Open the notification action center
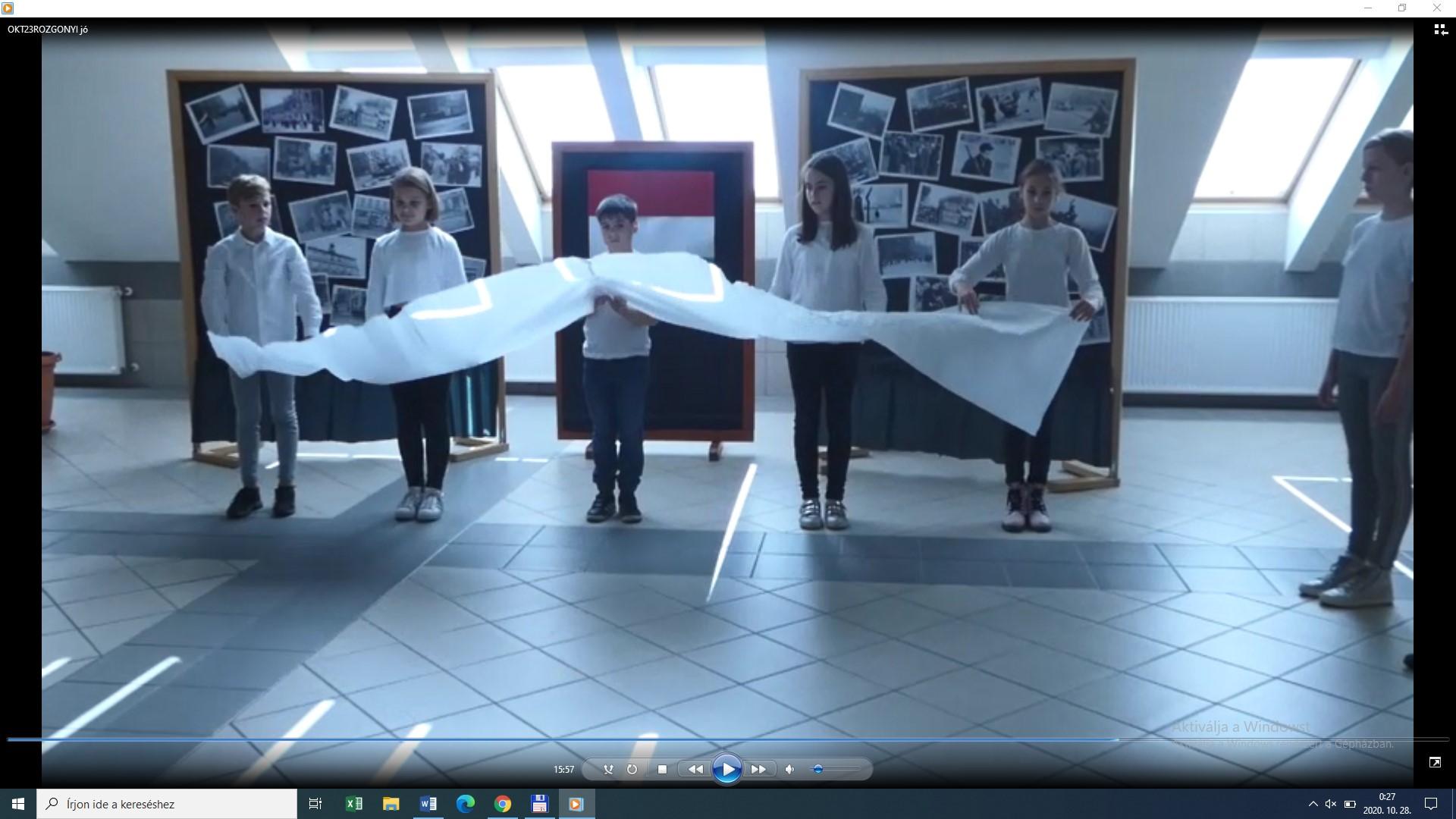This screenshot has height=819, width=1456. pos(1431,804)
